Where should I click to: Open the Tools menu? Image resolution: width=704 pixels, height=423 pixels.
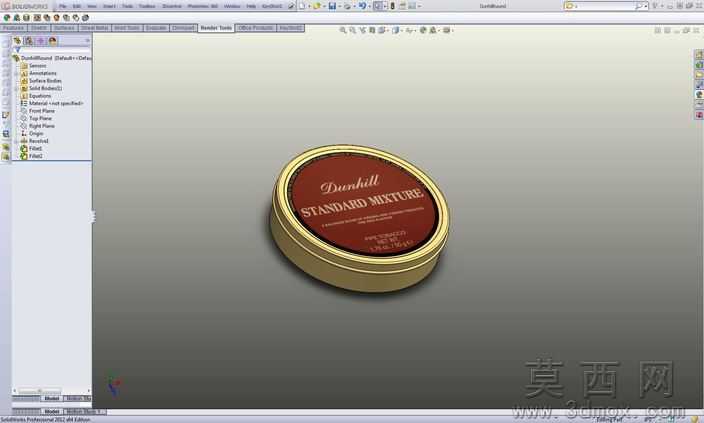point(128,6)
